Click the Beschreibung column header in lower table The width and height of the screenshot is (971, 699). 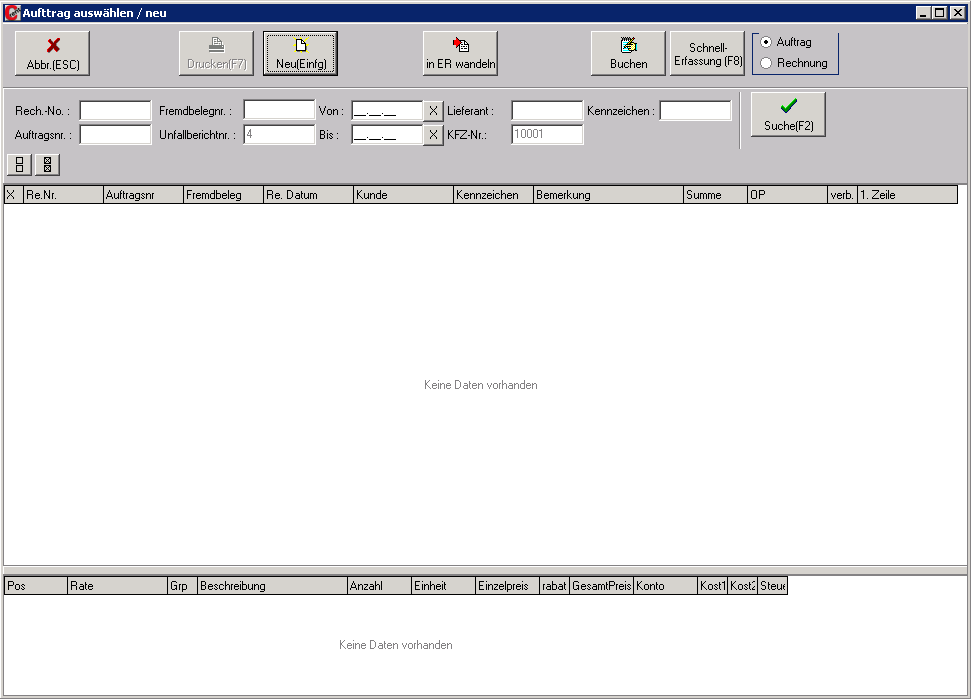[x=272, y=586]
